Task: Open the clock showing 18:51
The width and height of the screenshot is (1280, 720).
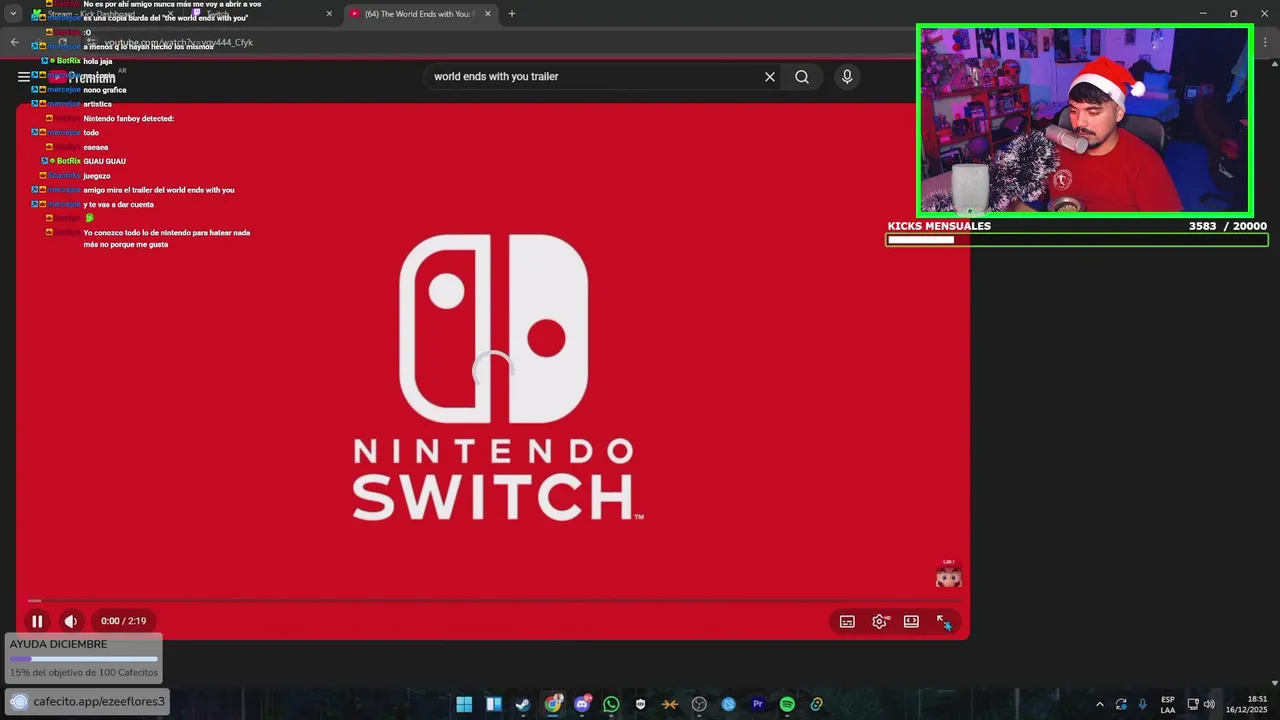Action: pyautogui.click(x=1247, y=704)
